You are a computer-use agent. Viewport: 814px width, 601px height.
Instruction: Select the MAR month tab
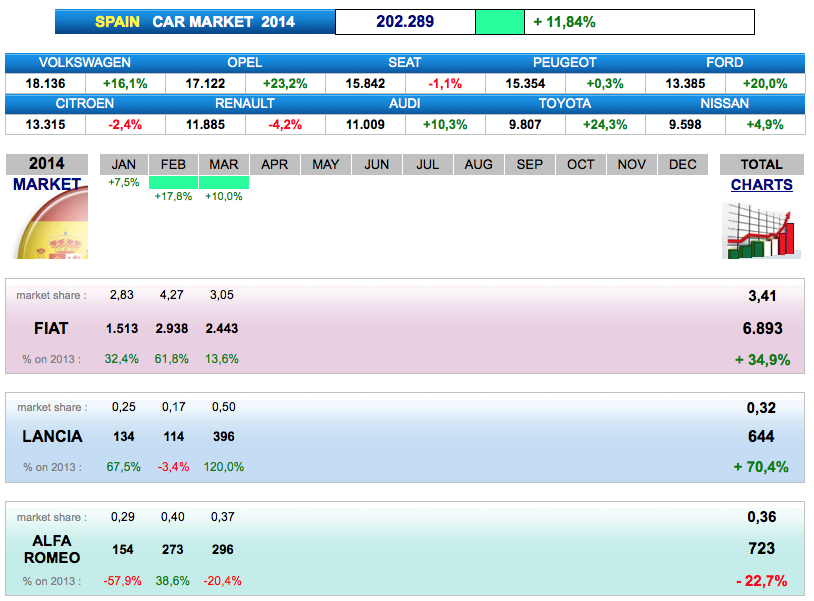[x=224, y=165]
